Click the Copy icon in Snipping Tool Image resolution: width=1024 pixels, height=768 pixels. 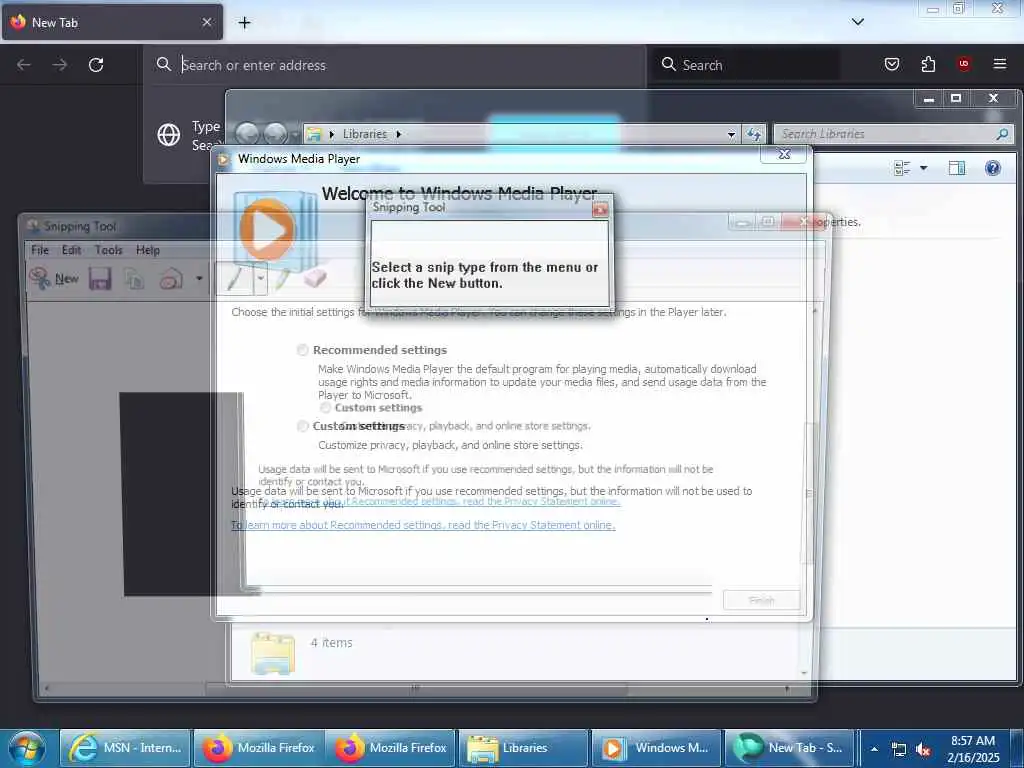click(x=135, y=280)
